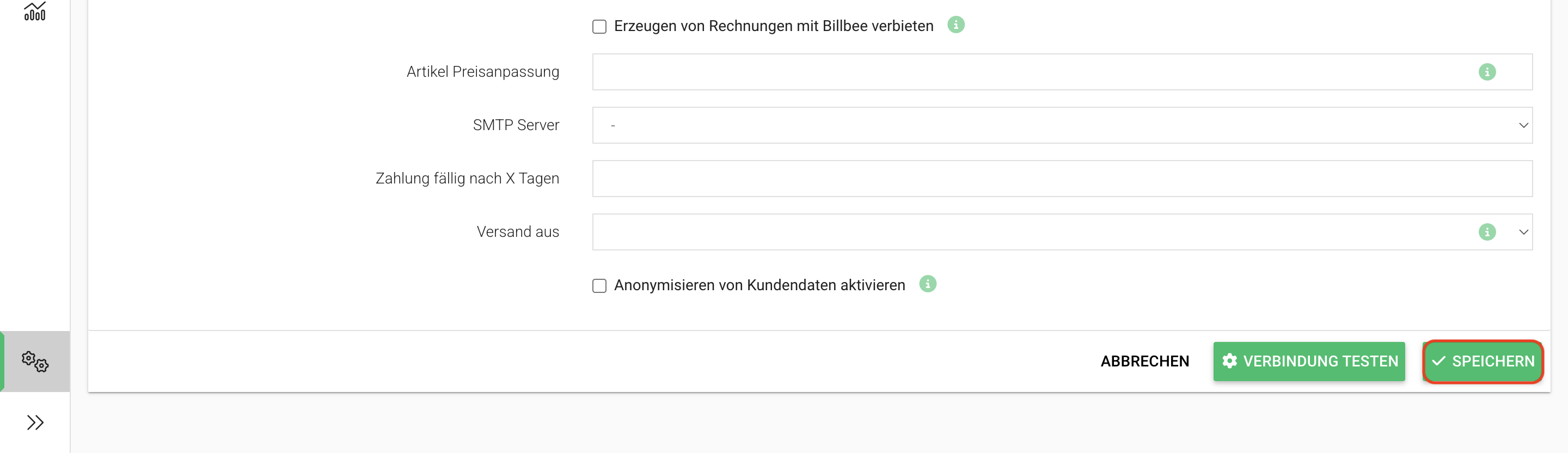Show info icon in Artikel Preisanpassung field
The image size is (1568, 453).
tap(1487, 72)
